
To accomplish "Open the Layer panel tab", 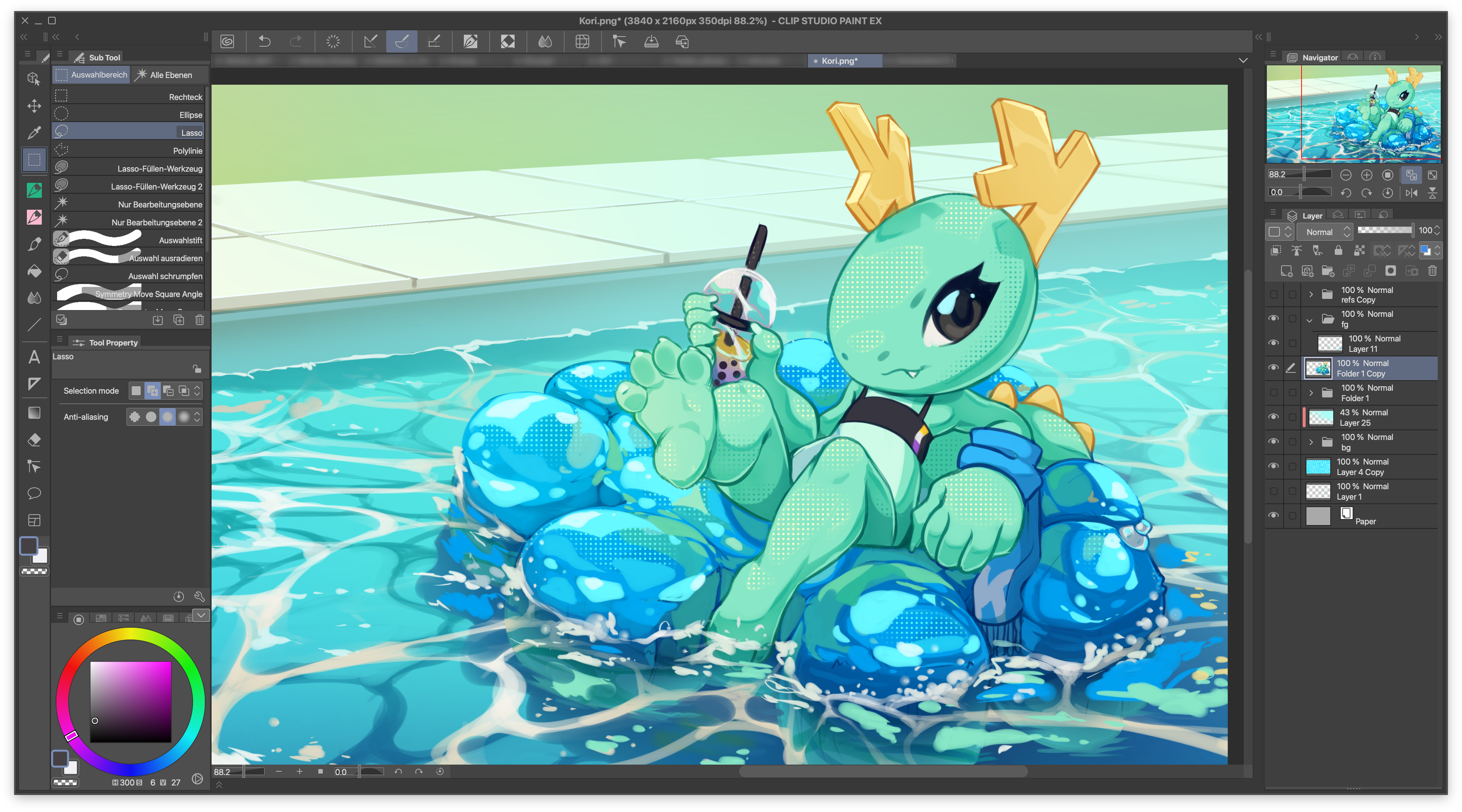I will pos(1305,216).
